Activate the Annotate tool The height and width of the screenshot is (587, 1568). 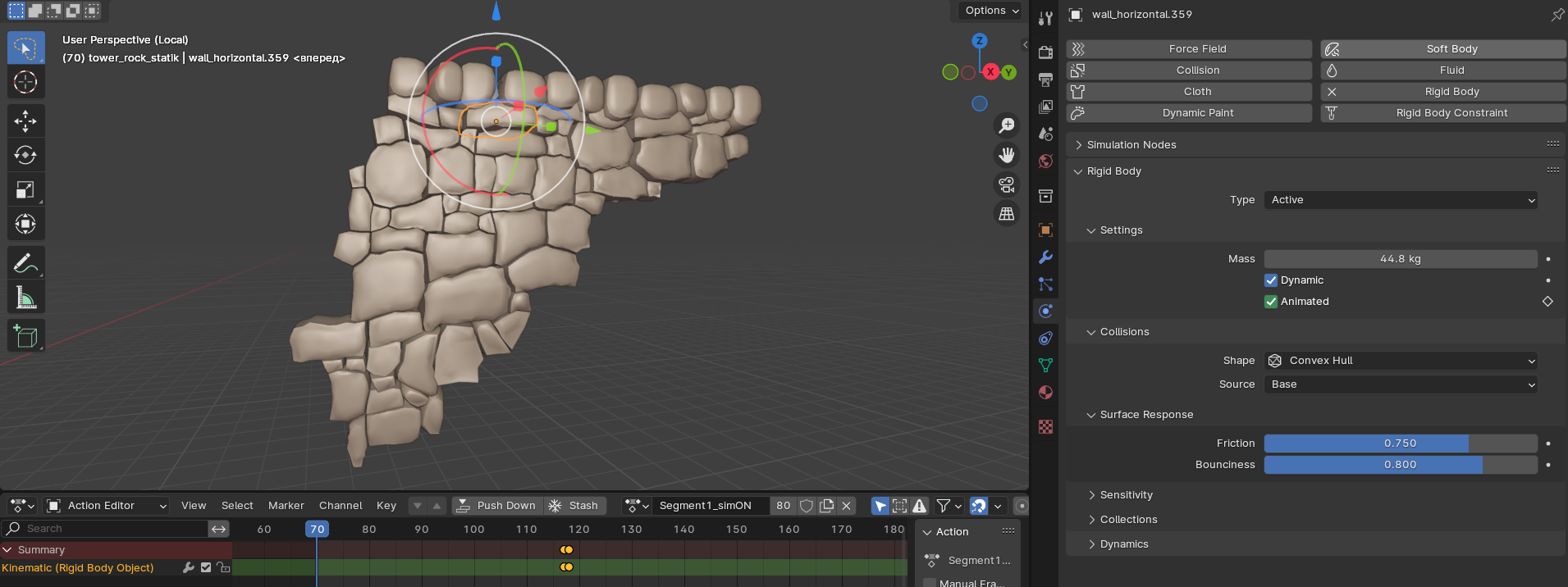[25, 263]
